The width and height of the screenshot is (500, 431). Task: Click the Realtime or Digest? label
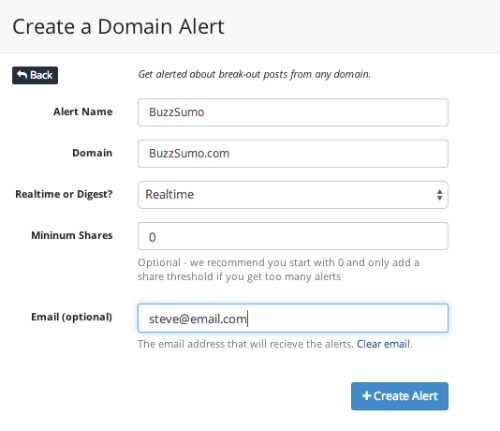point(64,194)
